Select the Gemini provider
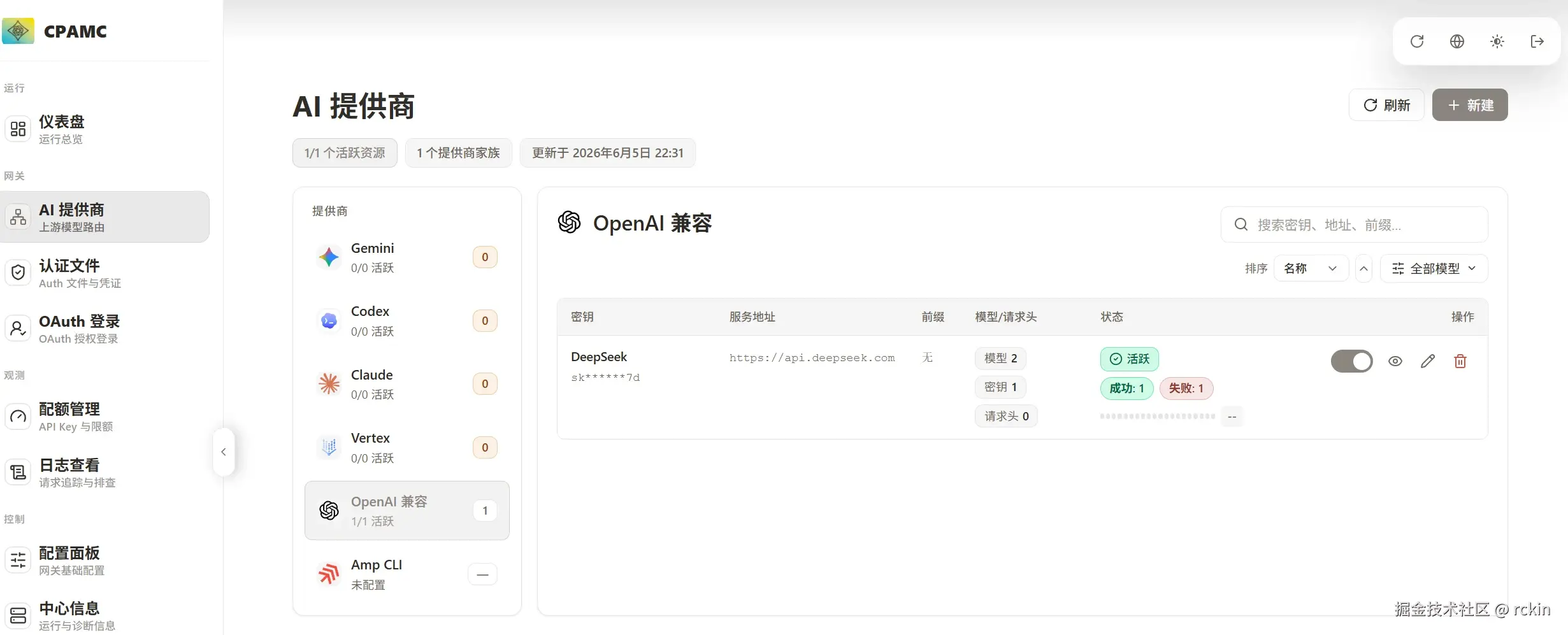This screenshot has width=1568, height=635. (x=407, y=257)
